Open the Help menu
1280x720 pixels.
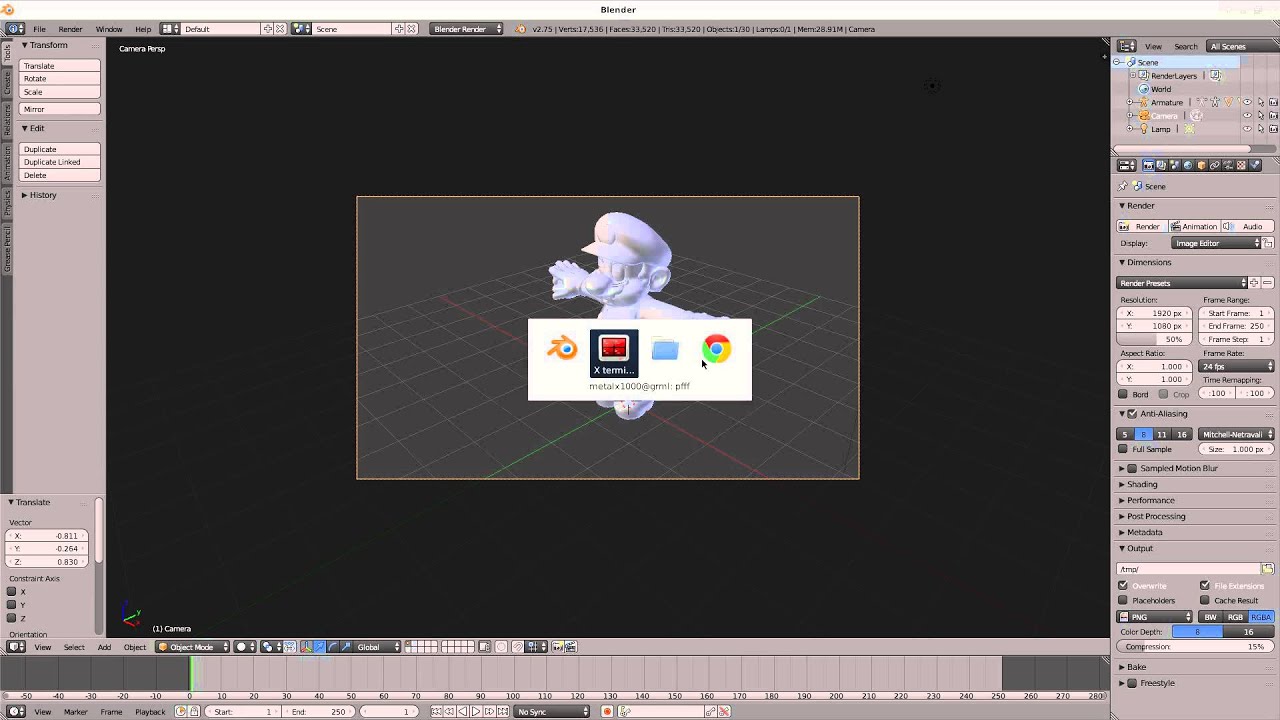tap(143, 29)
